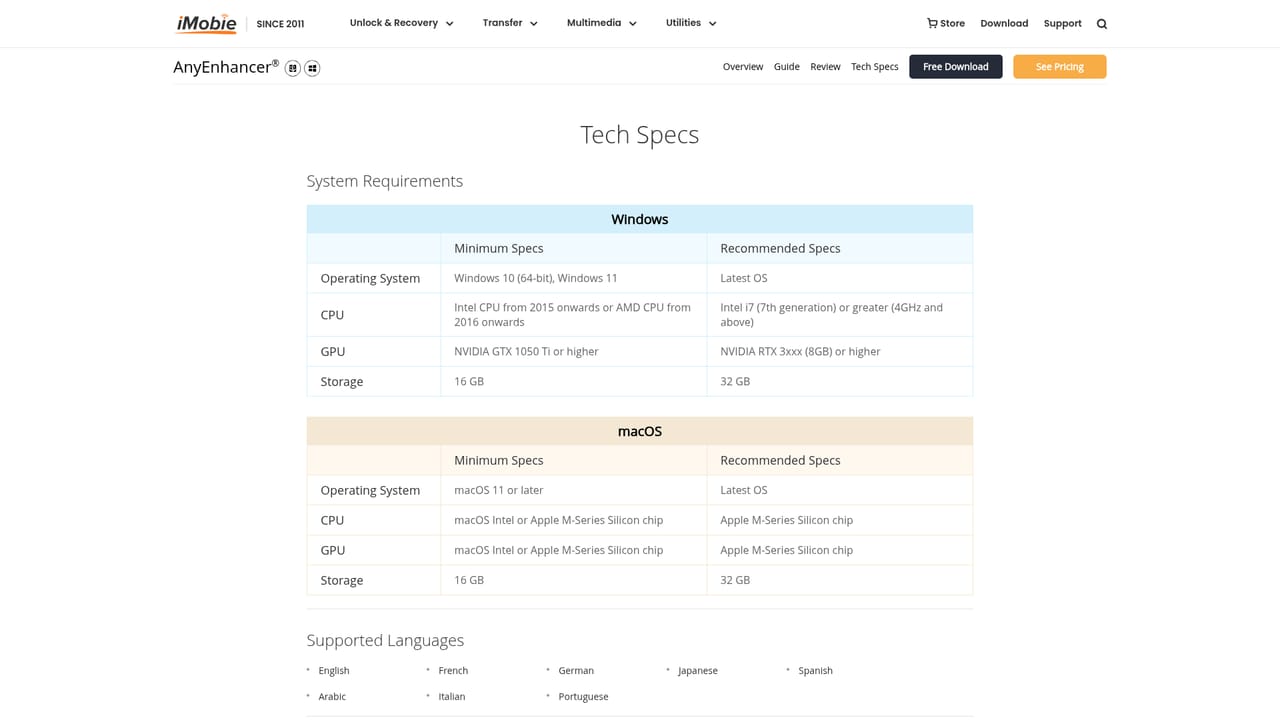Click the Free Download button
Viewport: 1280px width, 720px height.
tap(956, 67)
